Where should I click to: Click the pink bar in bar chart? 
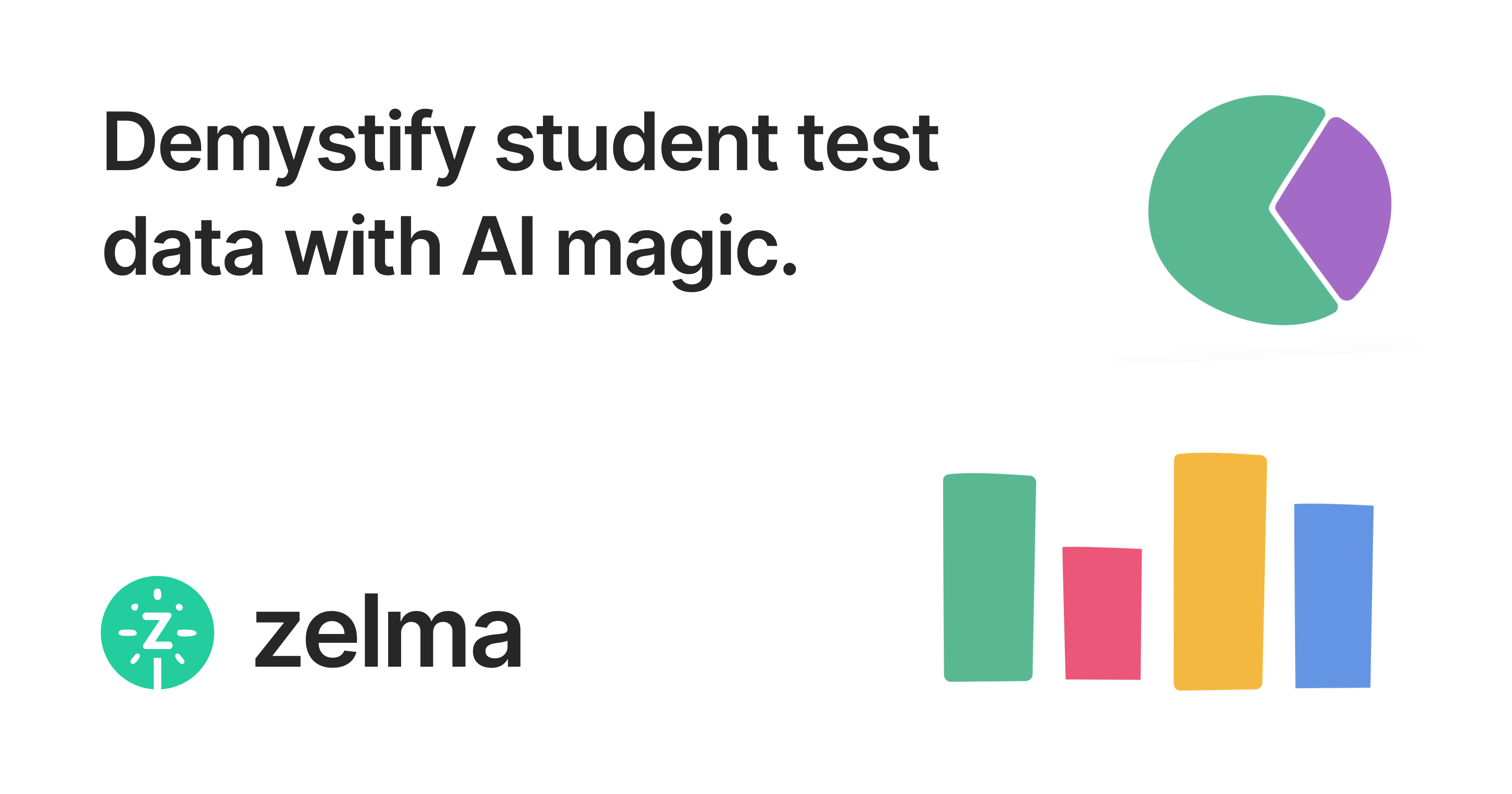point(1103,614)
